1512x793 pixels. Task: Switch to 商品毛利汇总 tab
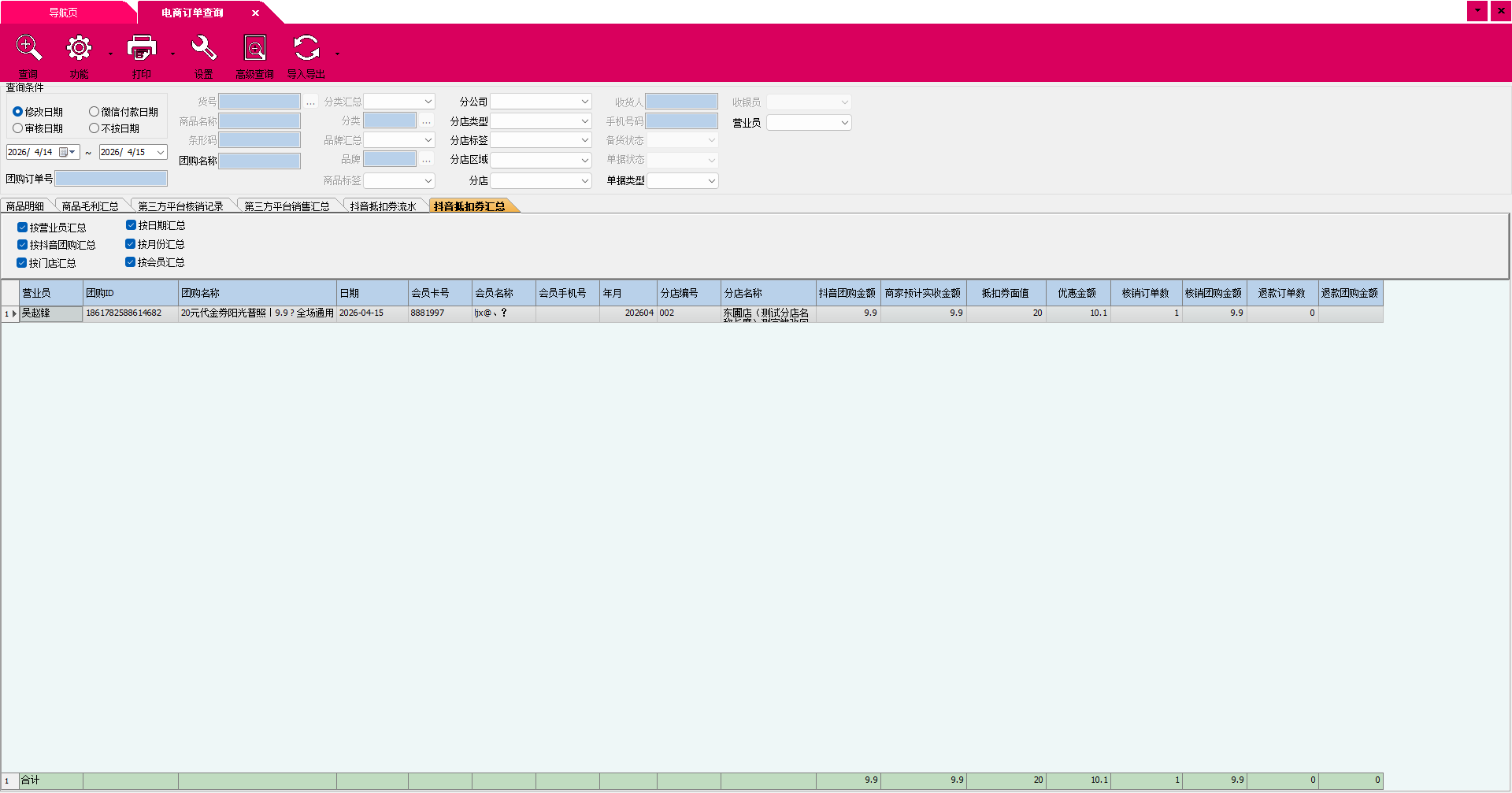tap(90, 206)
